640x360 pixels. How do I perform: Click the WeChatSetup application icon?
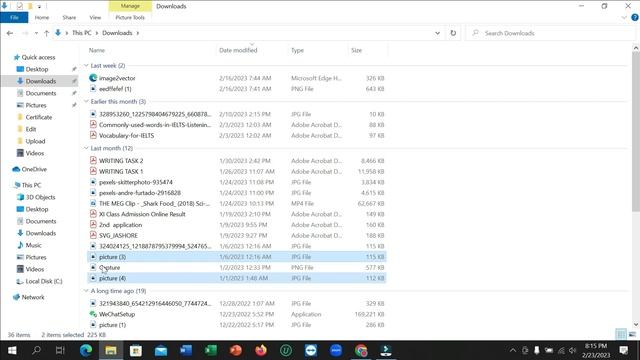point(93,314)
